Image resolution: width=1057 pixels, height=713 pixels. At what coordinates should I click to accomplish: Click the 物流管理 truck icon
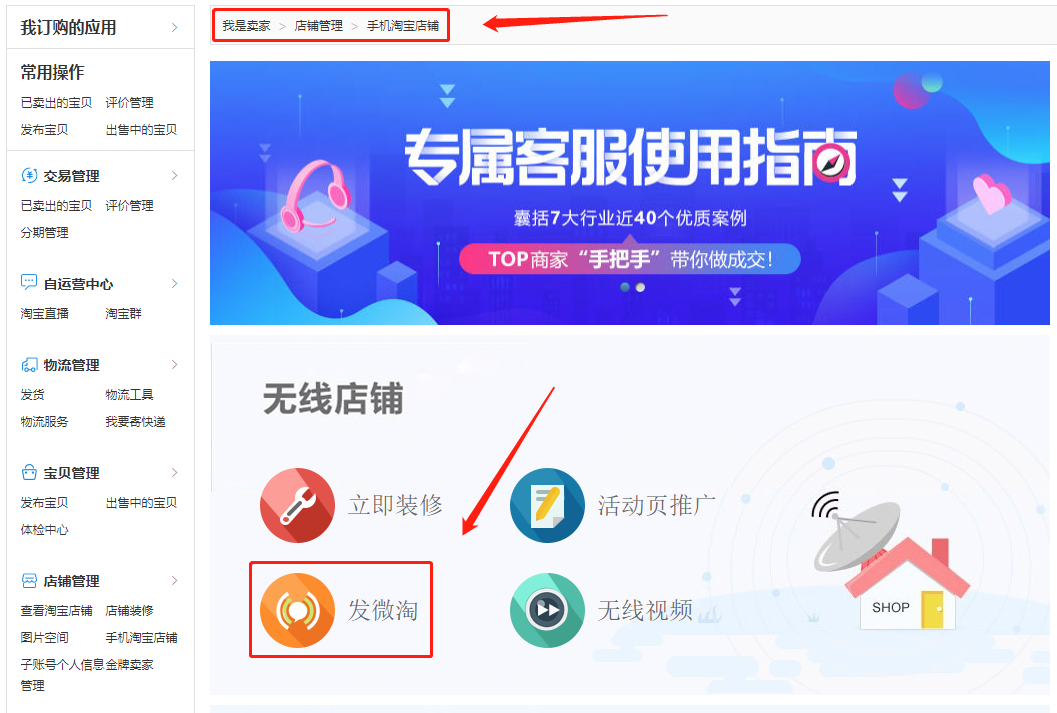(x=29, y=365)
